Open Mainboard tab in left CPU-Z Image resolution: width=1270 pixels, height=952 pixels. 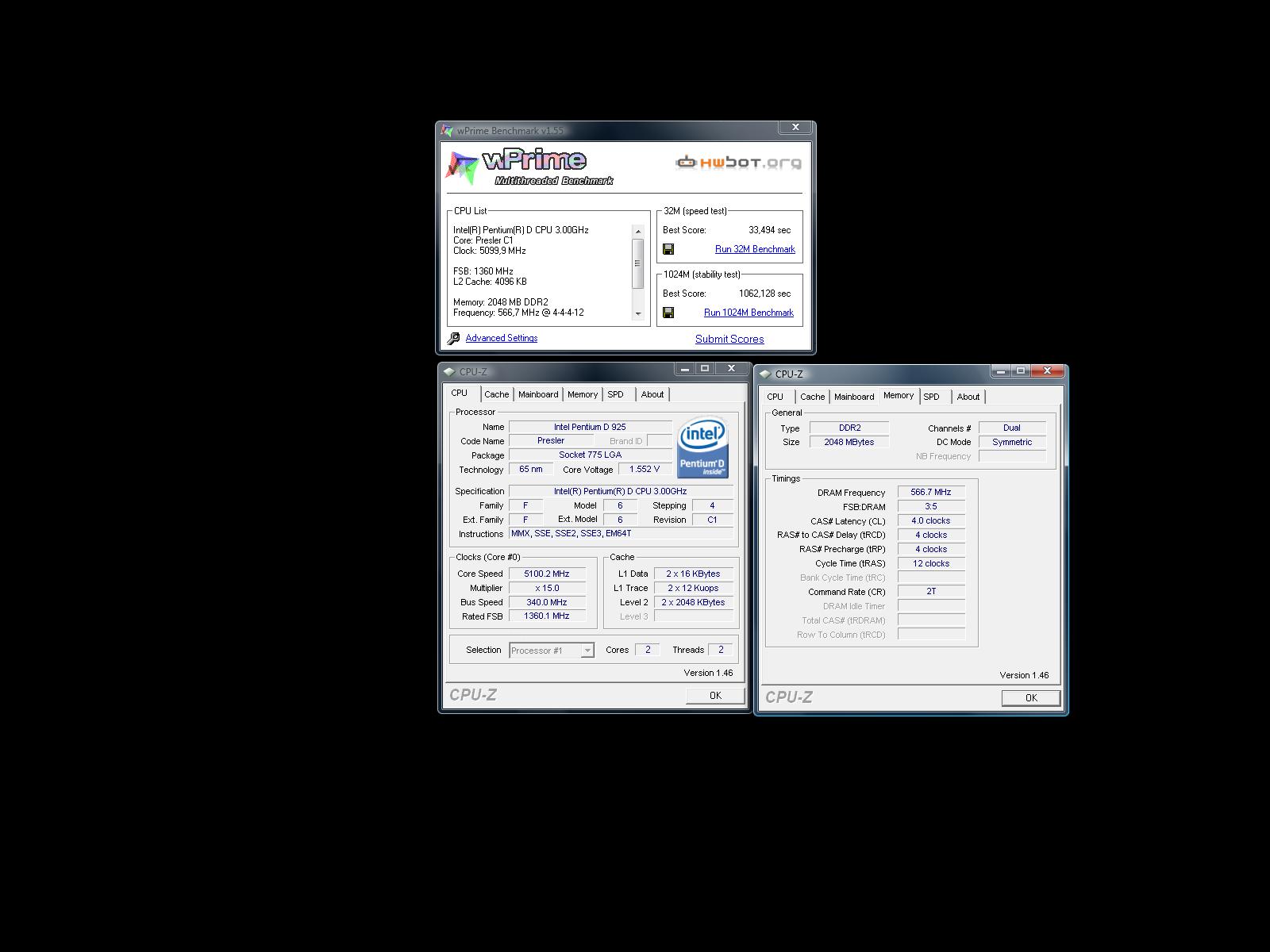point(538,394)
